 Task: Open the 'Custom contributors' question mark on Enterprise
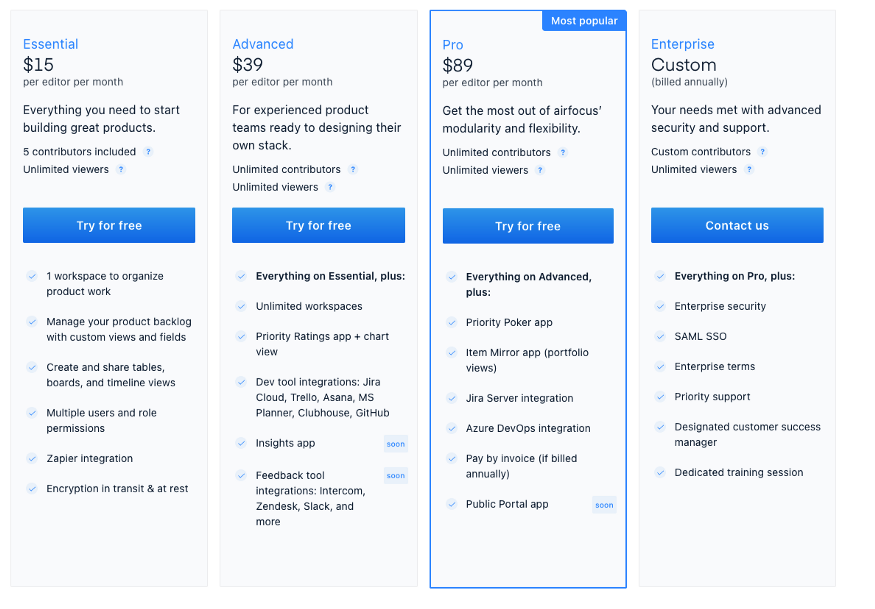(x=764, y=152)
